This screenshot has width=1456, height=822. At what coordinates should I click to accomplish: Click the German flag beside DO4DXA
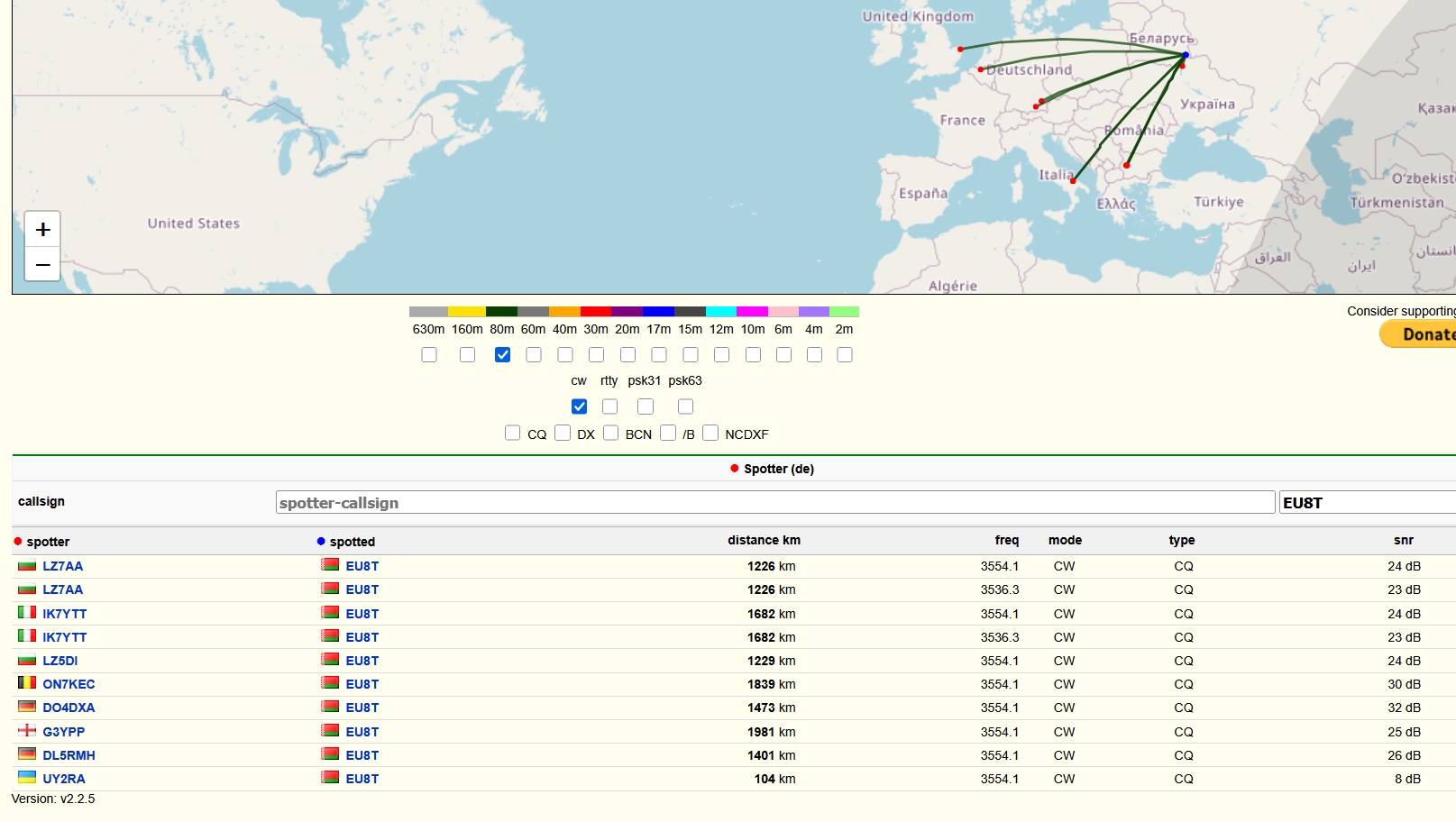pos(27,707)
